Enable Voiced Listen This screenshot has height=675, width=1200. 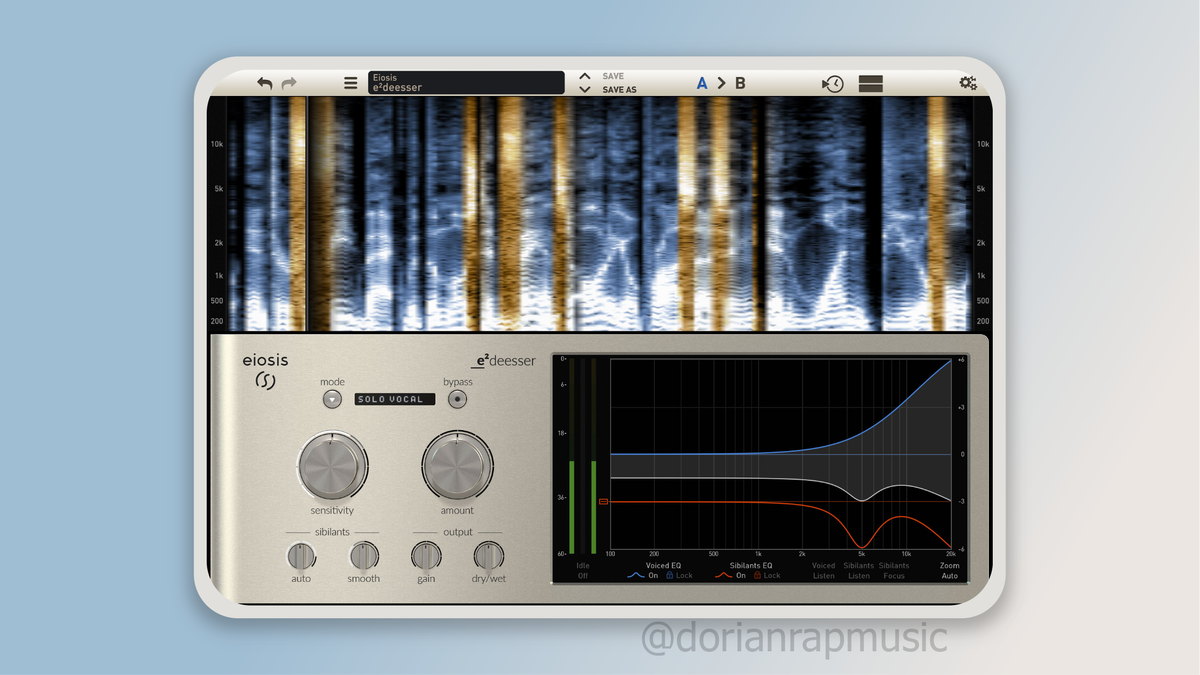(824, 571)
